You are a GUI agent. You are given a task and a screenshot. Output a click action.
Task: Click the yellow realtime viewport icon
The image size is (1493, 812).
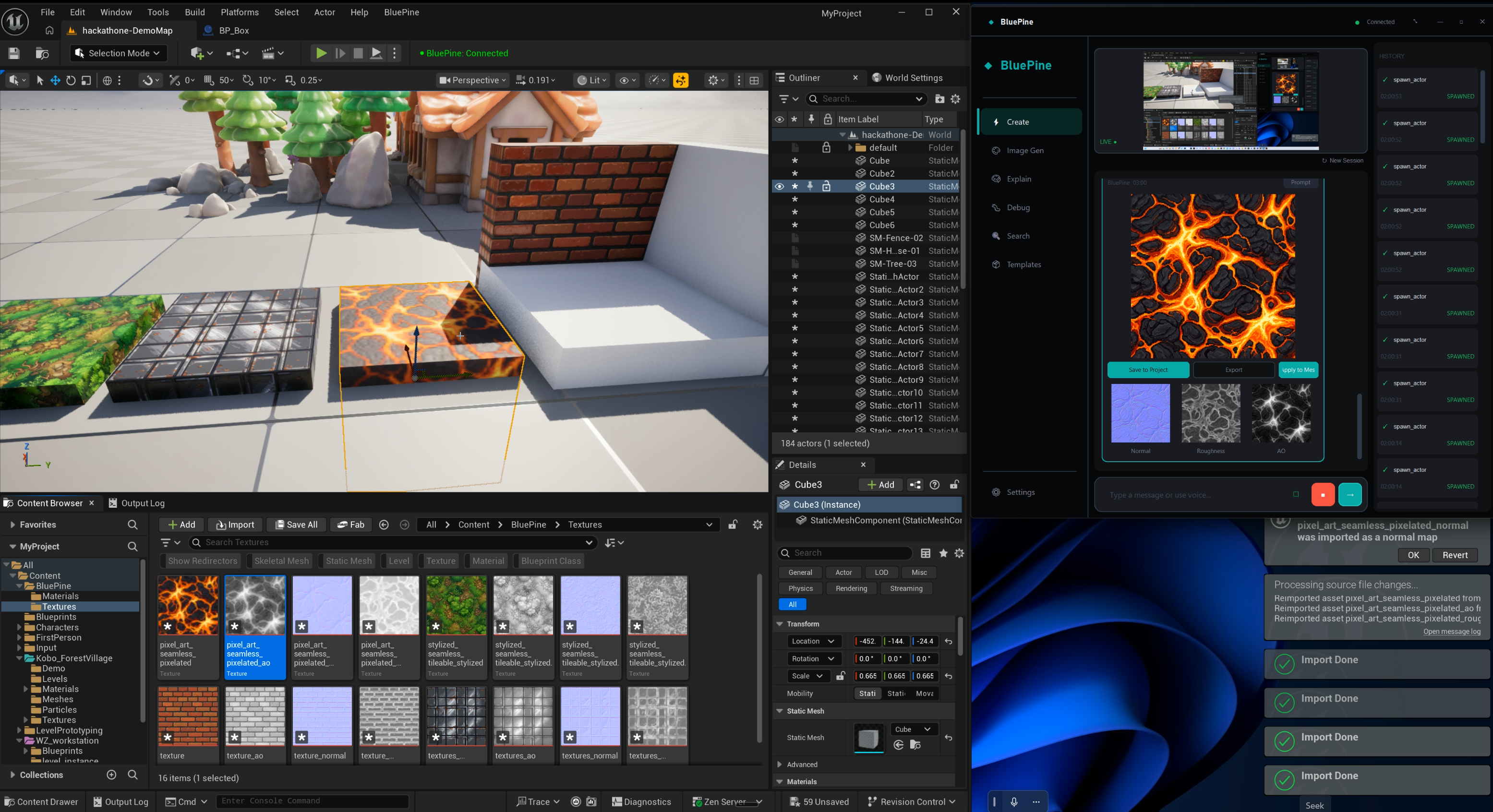(x=681, y=81)
